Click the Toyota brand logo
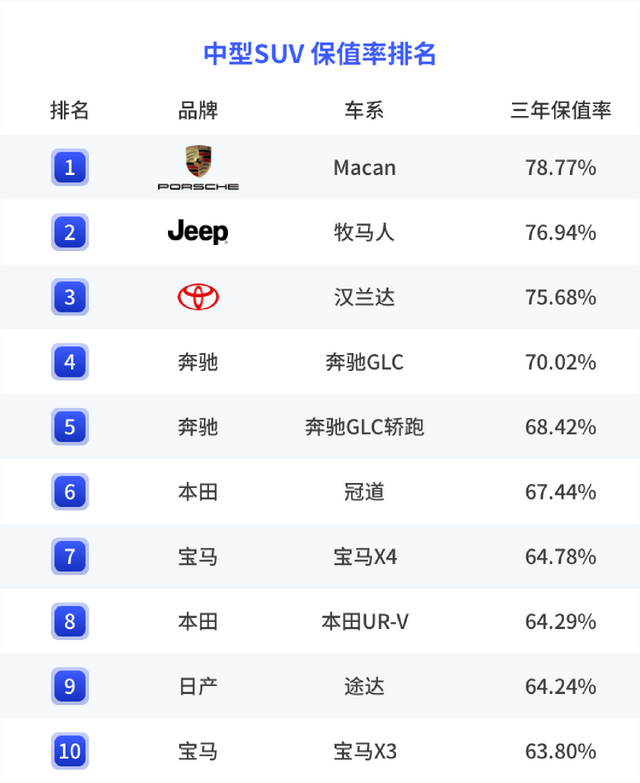 pos(198,297)
